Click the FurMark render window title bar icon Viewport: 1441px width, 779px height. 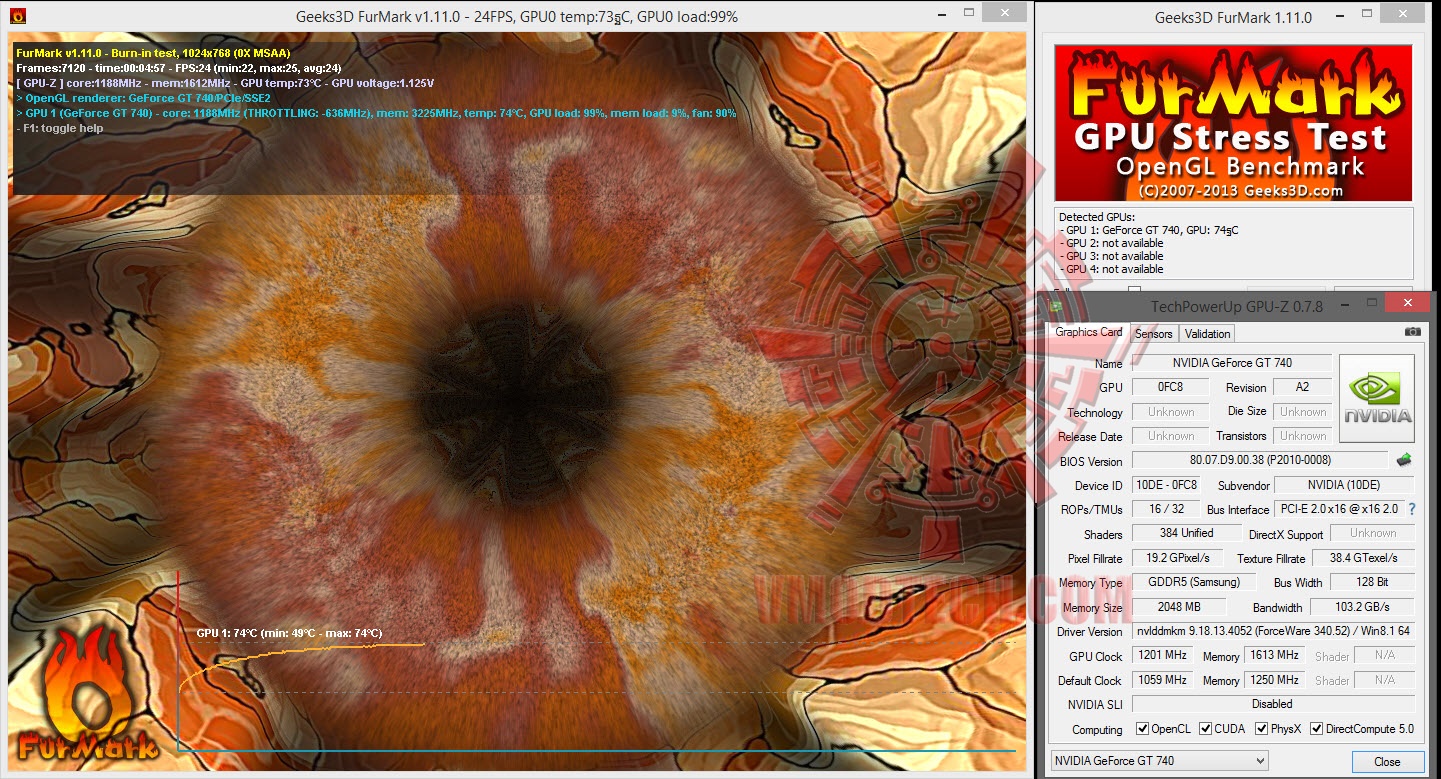click(18, 16)
